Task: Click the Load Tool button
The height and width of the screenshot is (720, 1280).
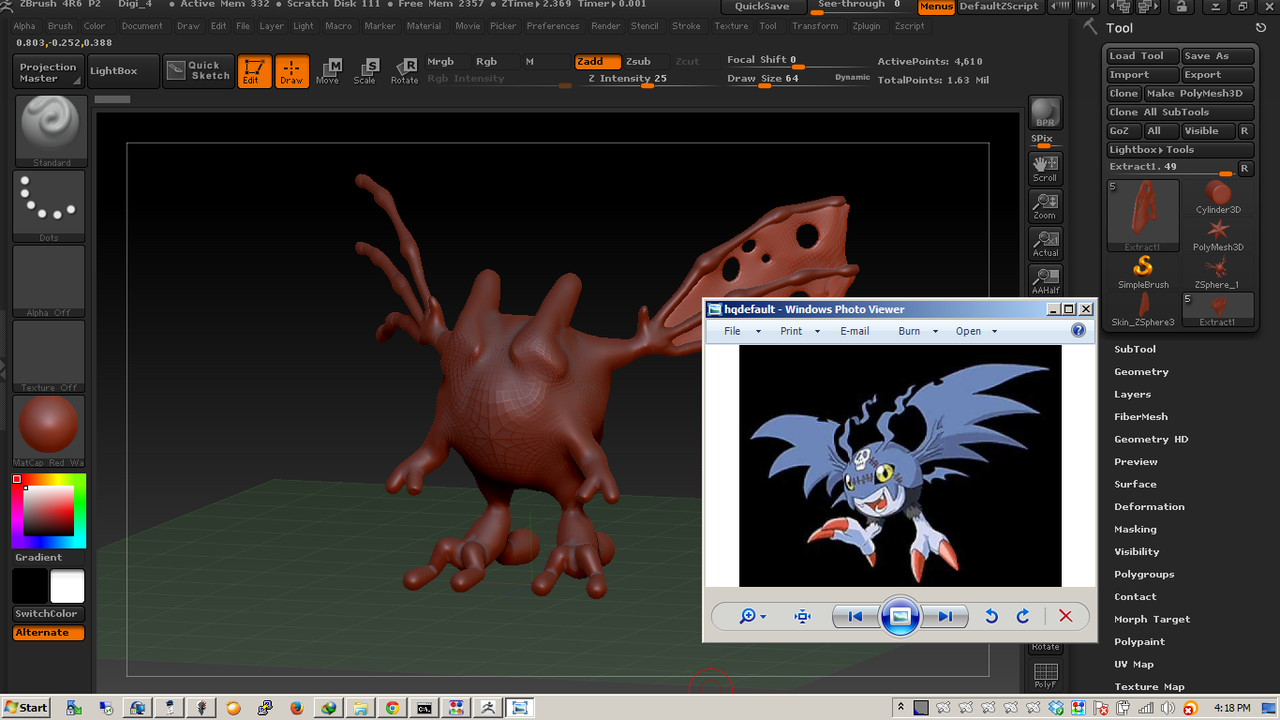Action: (1143, 56)
